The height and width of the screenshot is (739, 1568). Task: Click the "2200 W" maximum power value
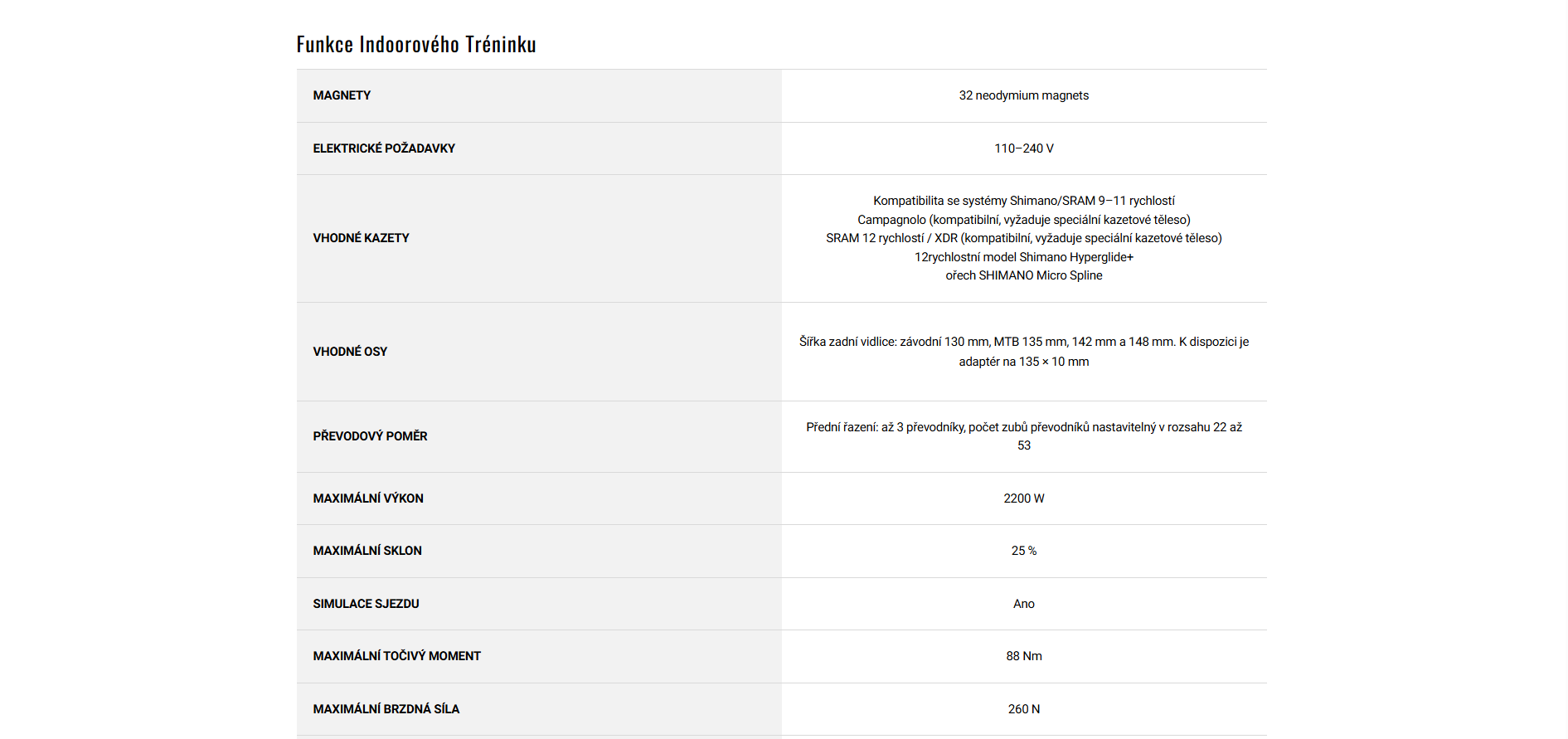click(1023, 498)
